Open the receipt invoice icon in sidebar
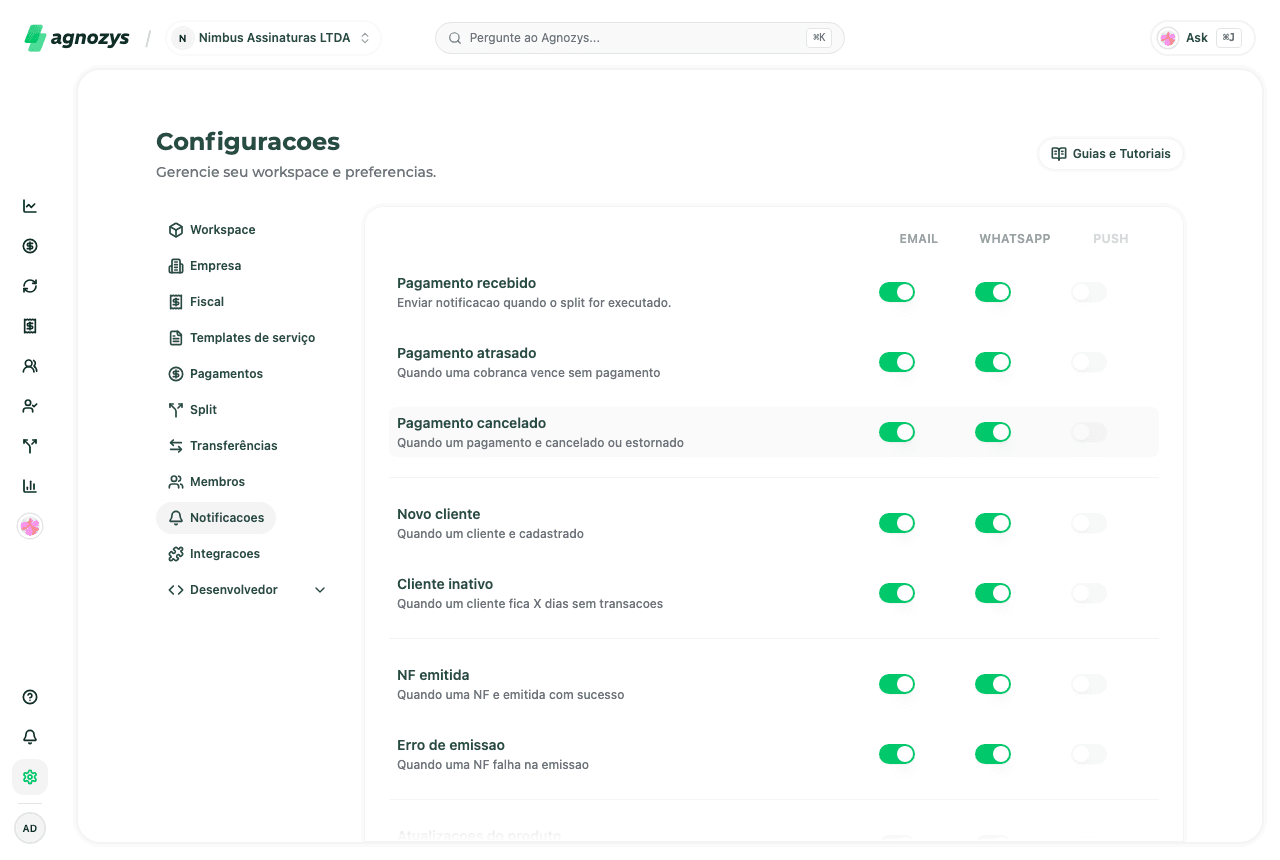 tap(30, 326)
